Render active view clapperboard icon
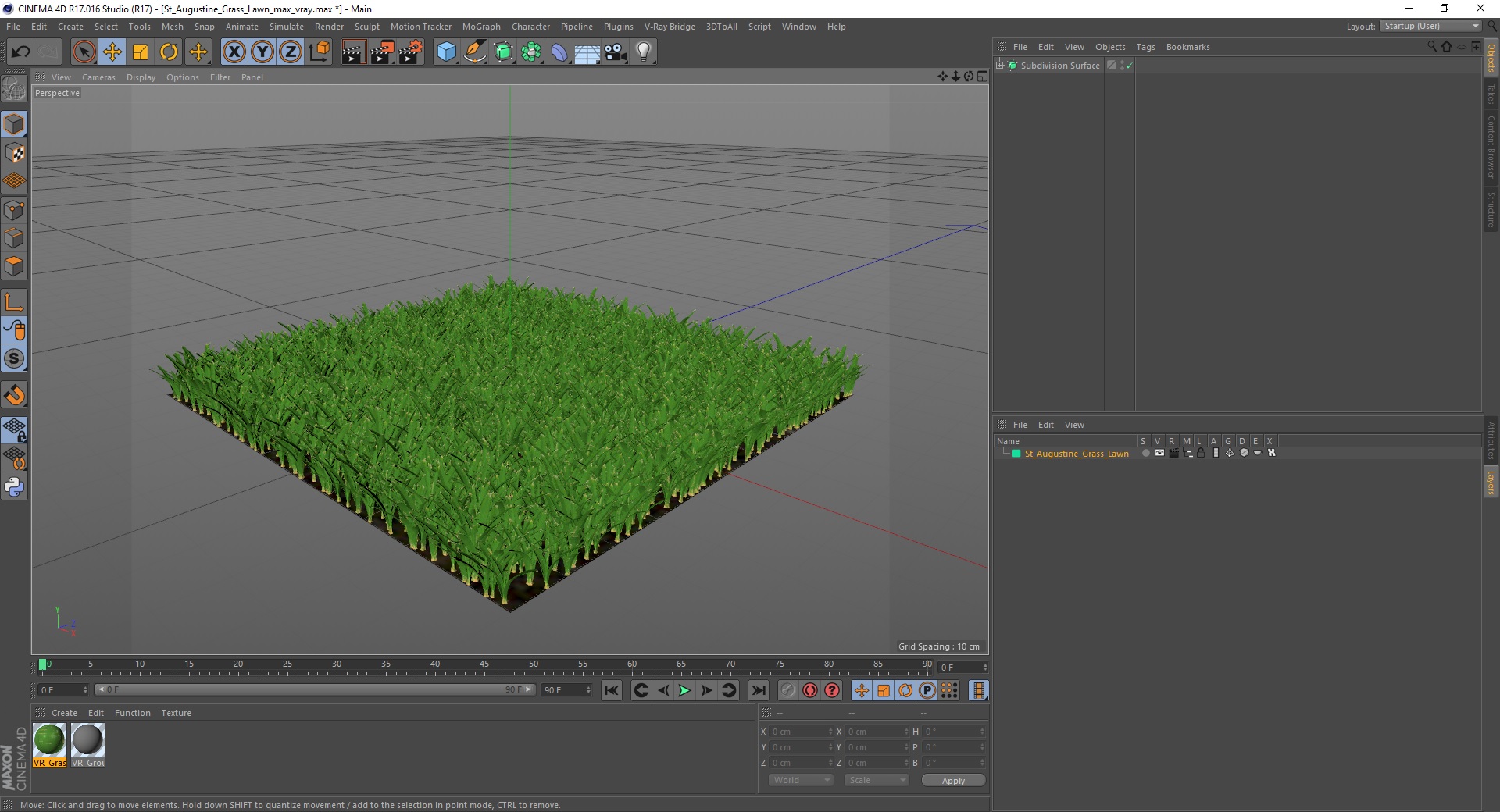The image size is (1500, 812). pos(353,52)
